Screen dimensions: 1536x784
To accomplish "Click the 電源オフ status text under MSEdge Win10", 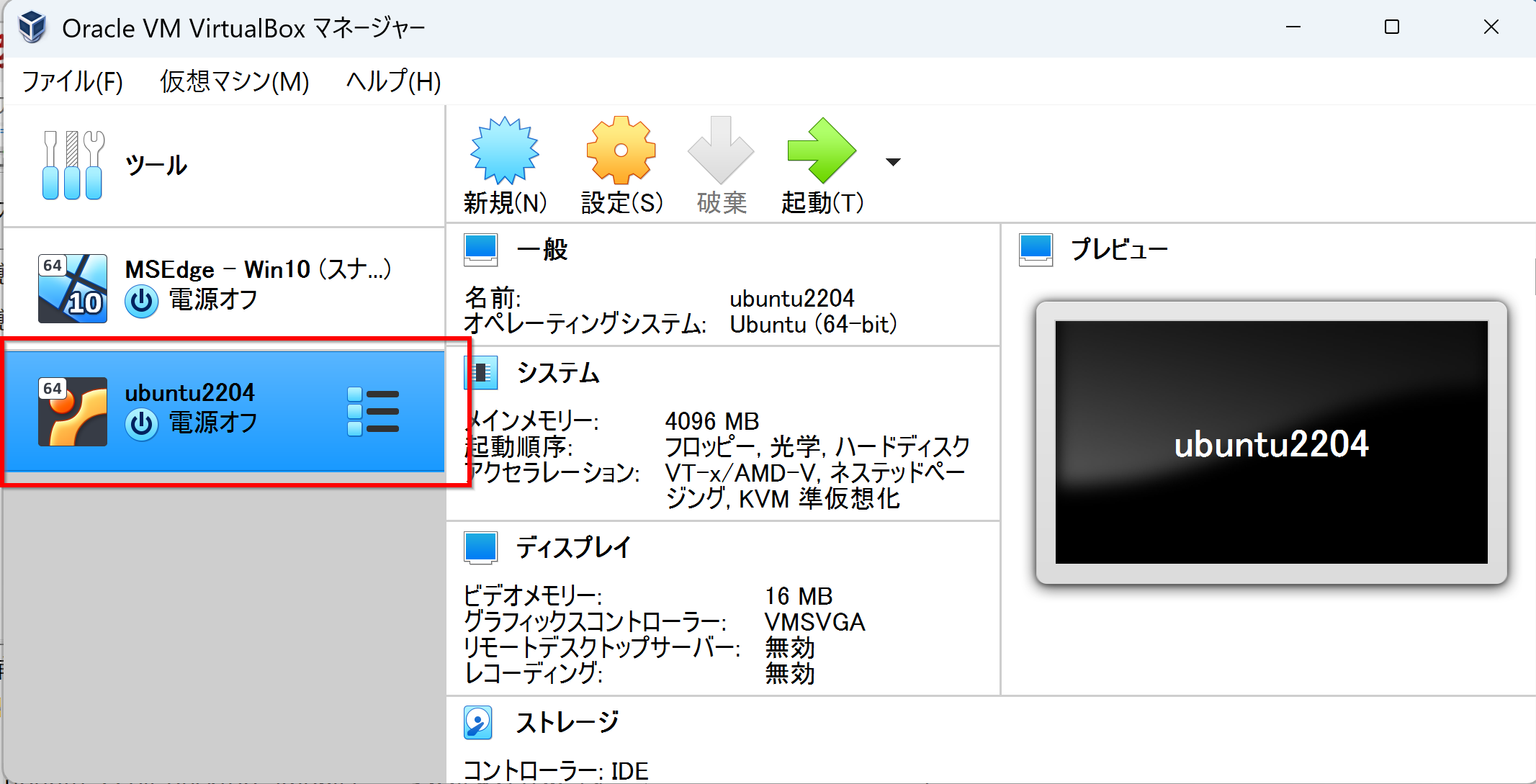I will click(x=213, y=299).
